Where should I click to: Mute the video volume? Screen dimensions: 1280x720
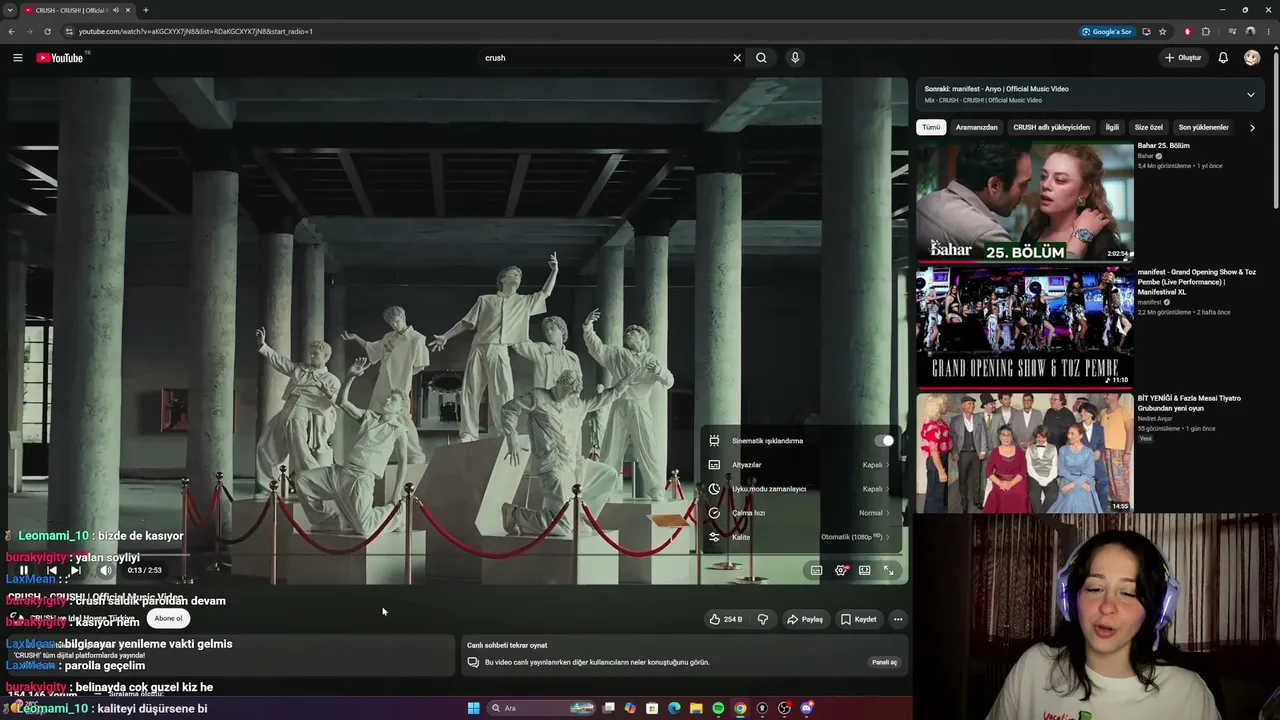coord(106,570)
